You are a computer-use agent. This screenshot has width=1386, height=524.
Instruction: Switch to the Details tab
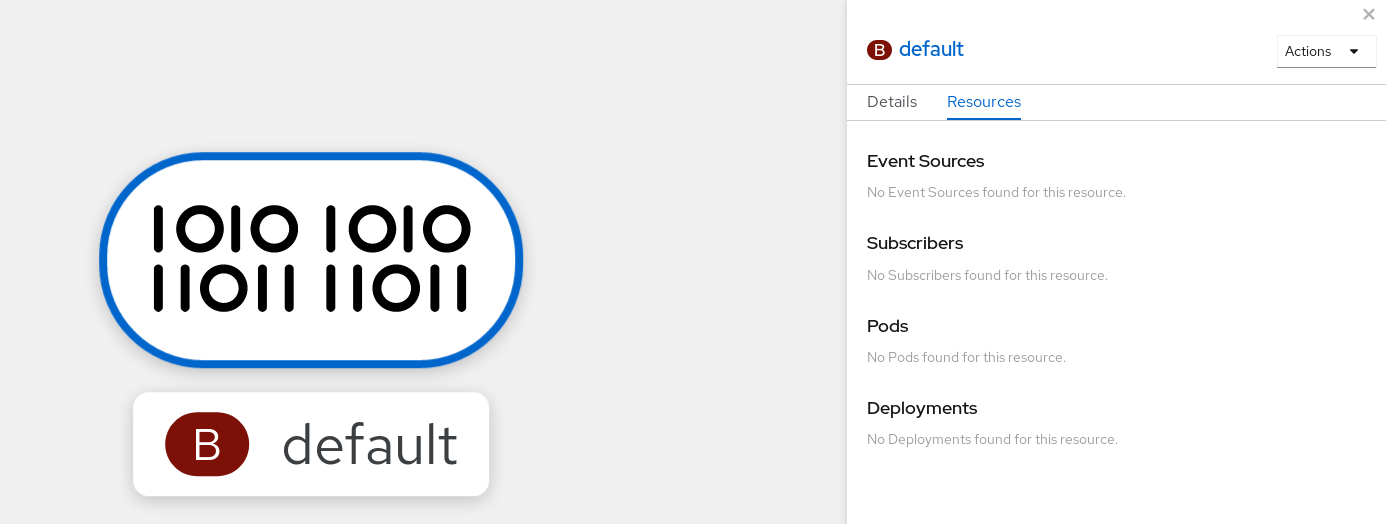(891, 102)
